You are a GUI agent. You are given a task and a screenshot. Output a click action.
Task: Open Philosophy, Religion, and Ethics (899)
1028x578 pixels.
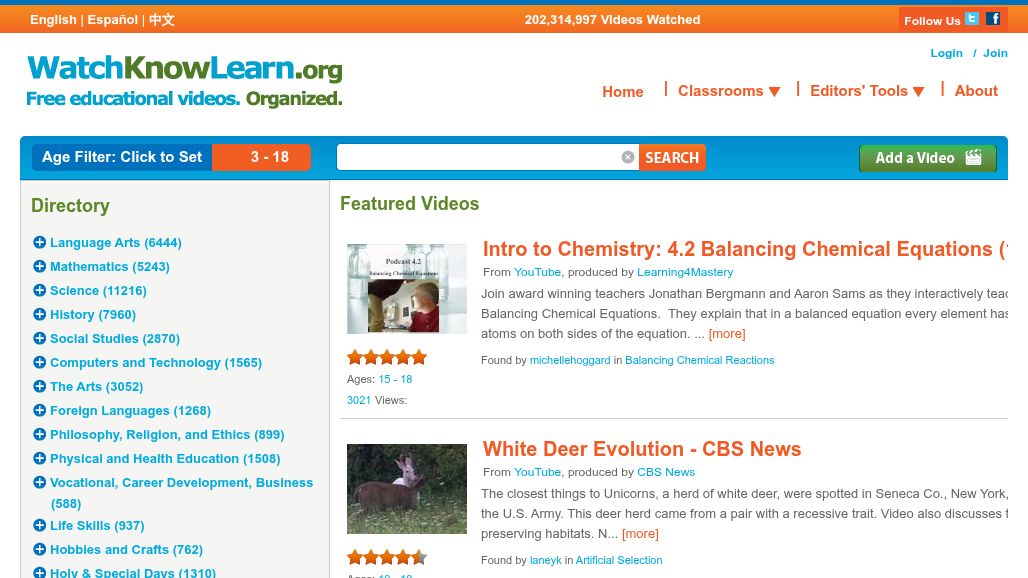tap(167, 434)
